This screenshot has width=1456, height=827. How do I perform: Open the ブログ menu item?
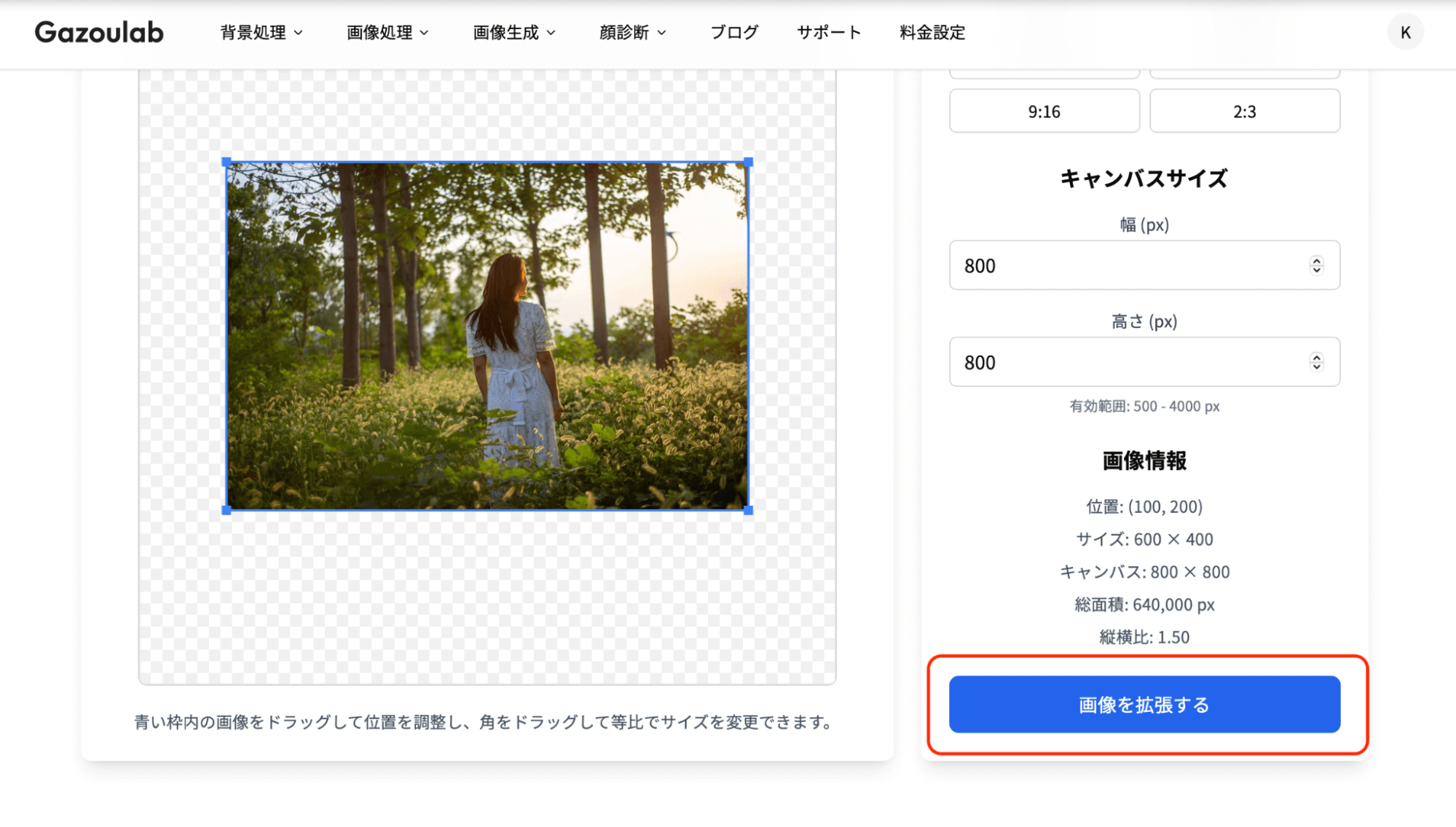coord(734,32)
